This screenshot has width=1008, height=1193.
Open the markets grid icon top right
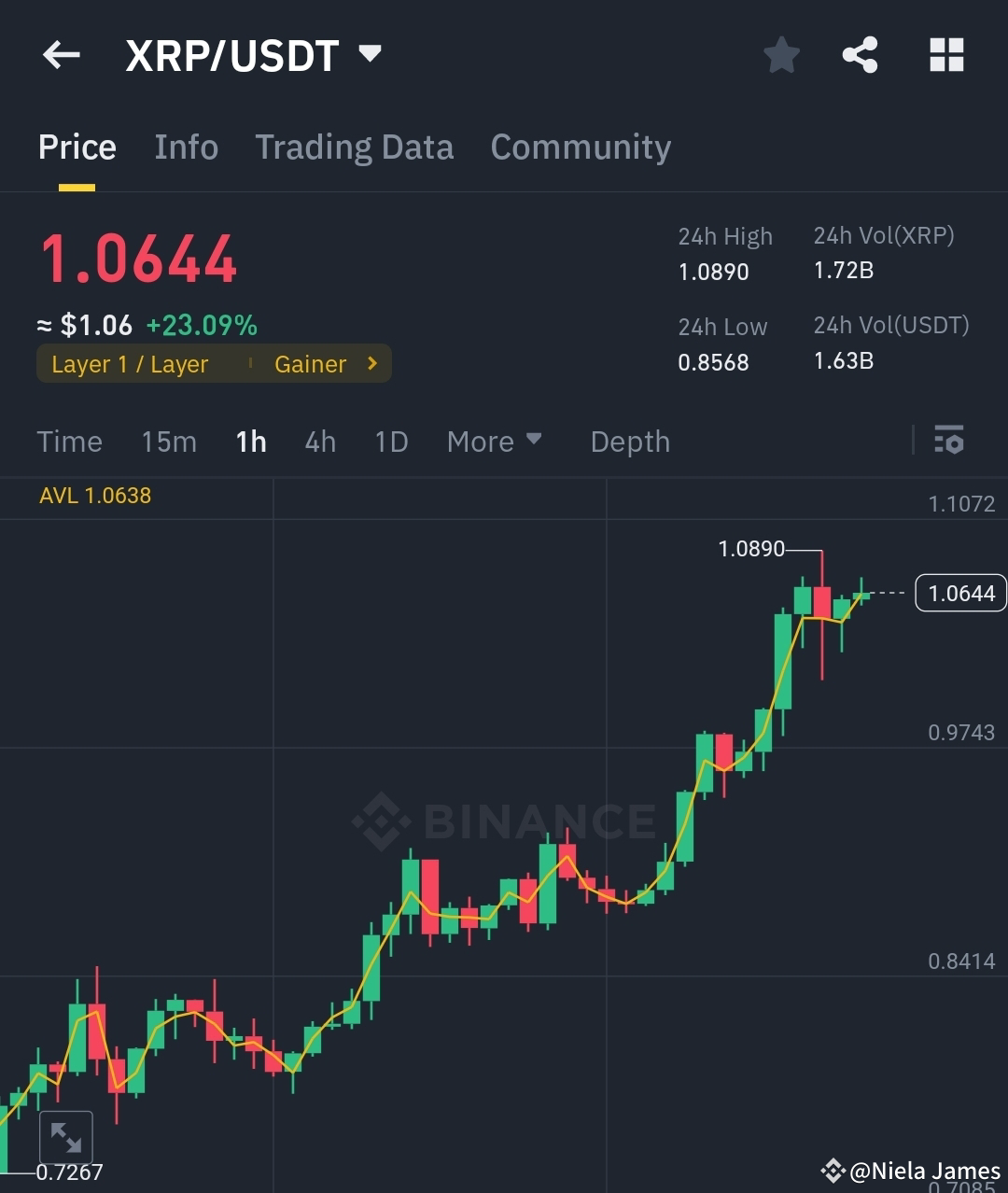coord(946,55)
